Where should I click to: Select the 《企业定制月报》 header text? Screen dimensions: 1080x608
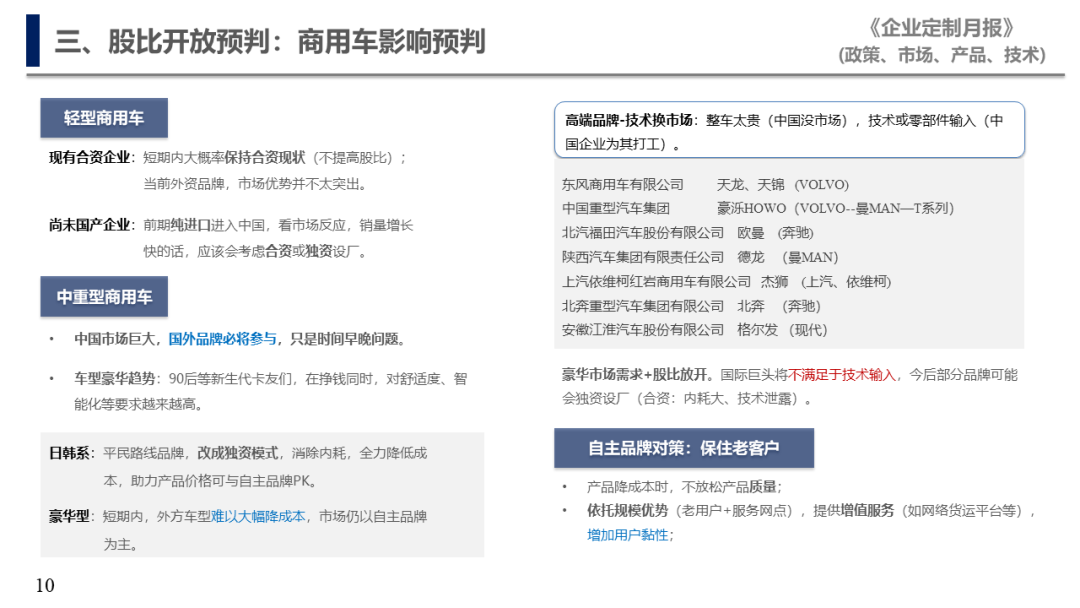(x=942, y=28)
